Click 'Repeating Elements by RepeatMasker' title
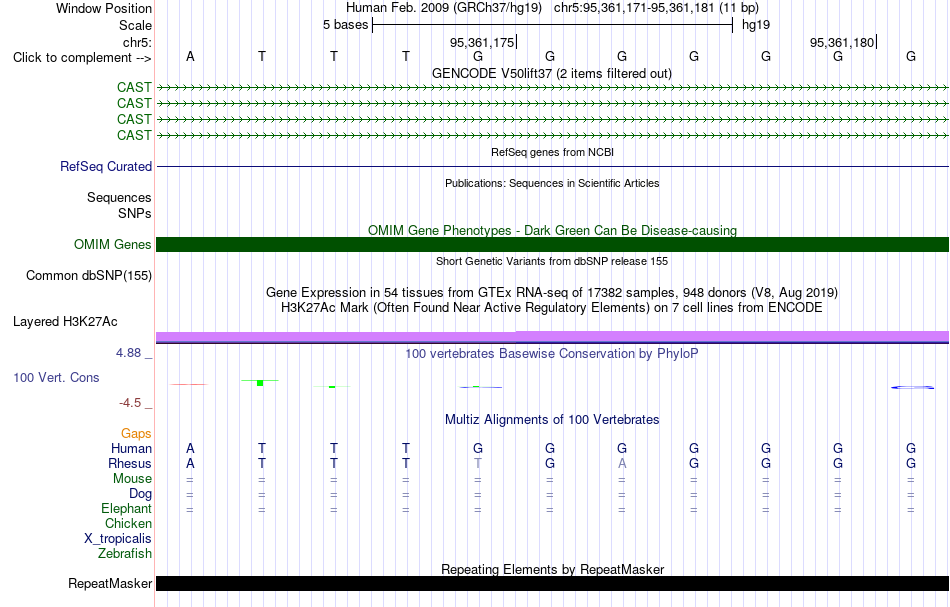This screenshot has width=950, height=607. [552, 570]
